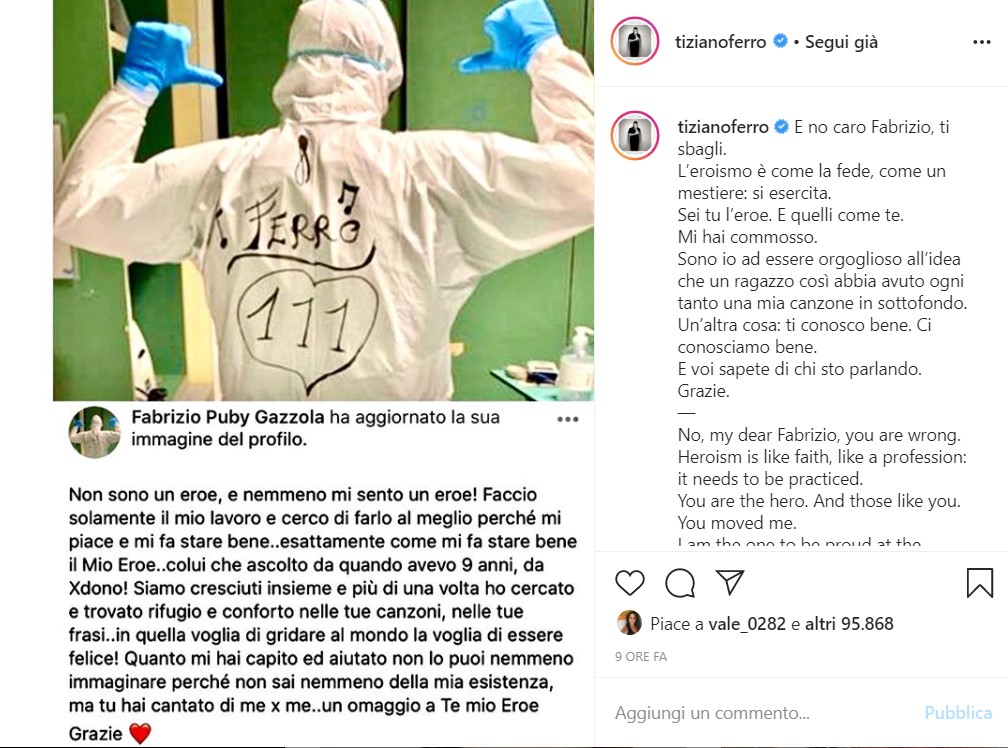Screen dimensions: 1008x748
Task: Open the tizianoferro profile picture in the header
Action: 635,42
